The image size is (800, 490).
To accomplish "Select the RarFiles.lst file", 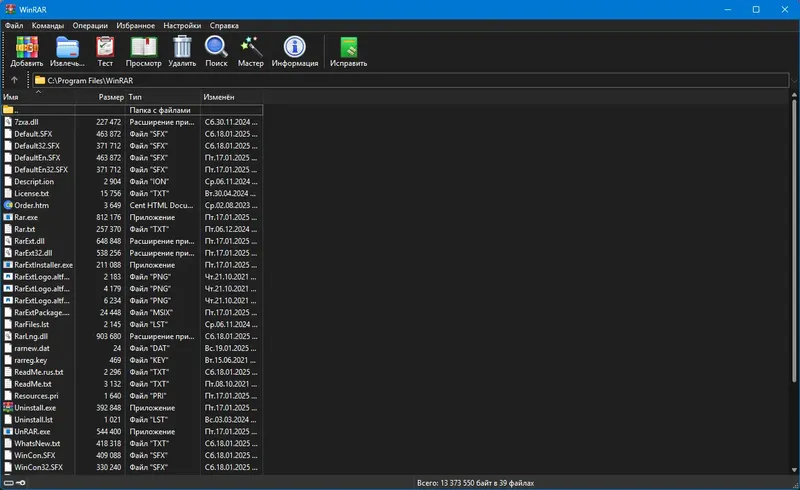I will click(32, 325).
